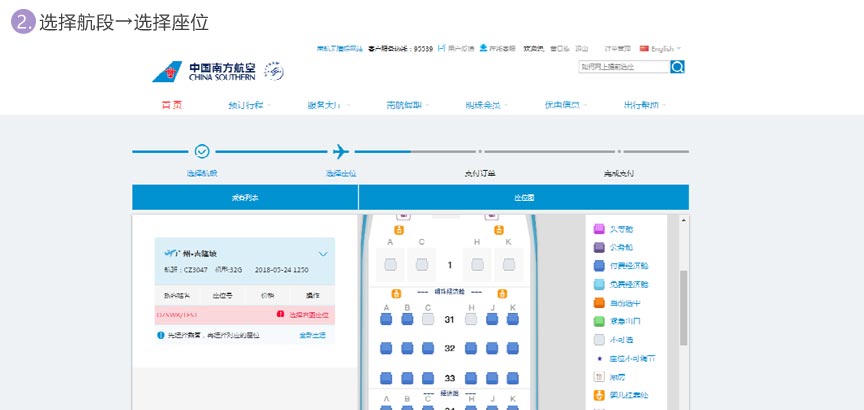Click the checkmark circle step icon
Viewport: 864px width, 410px height.
[202, 151]
